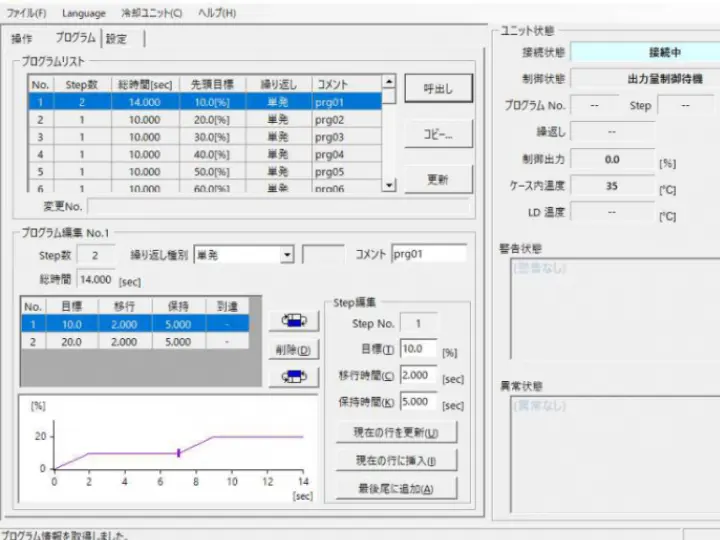
Task: Switch to the 操作 tab
Action: click(22, 39)
